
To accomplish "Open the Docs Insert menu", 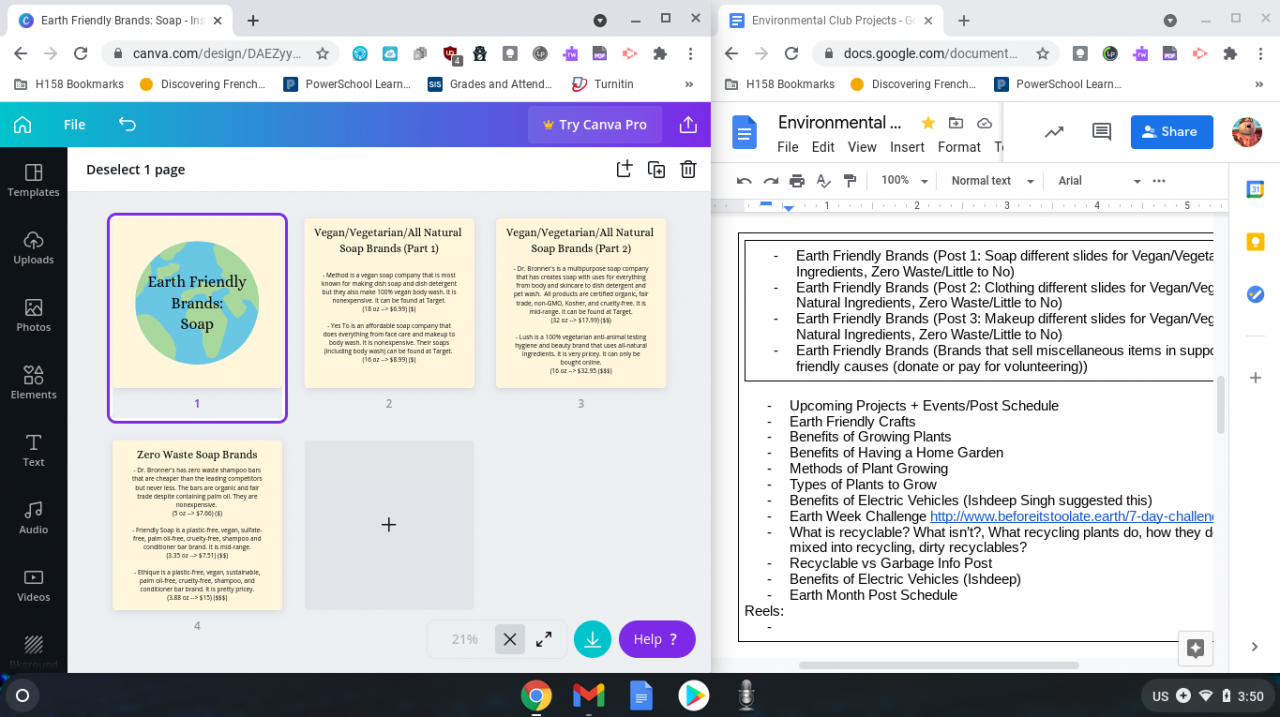I will 907,147.
